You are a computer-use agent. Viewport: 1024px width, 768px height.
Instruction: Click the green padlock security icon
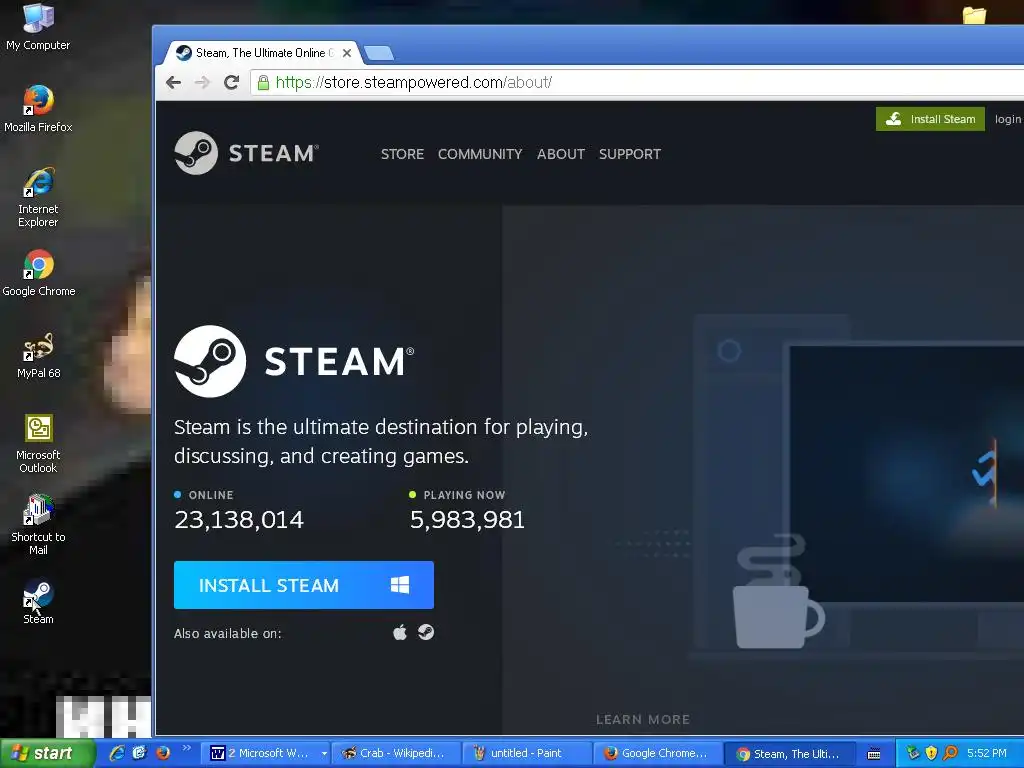pyautogui.click(x=263, y=82)
